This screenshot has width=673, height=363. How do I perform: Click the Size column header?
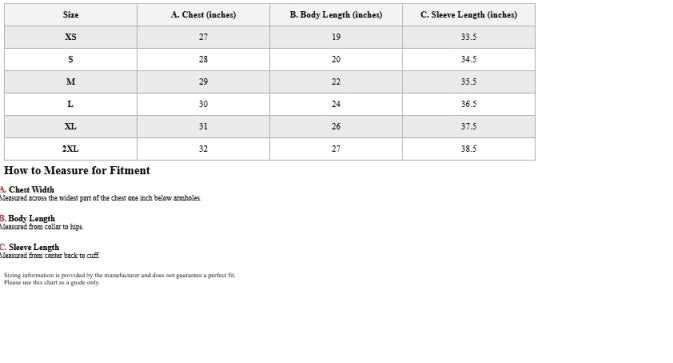coord(71,15)
